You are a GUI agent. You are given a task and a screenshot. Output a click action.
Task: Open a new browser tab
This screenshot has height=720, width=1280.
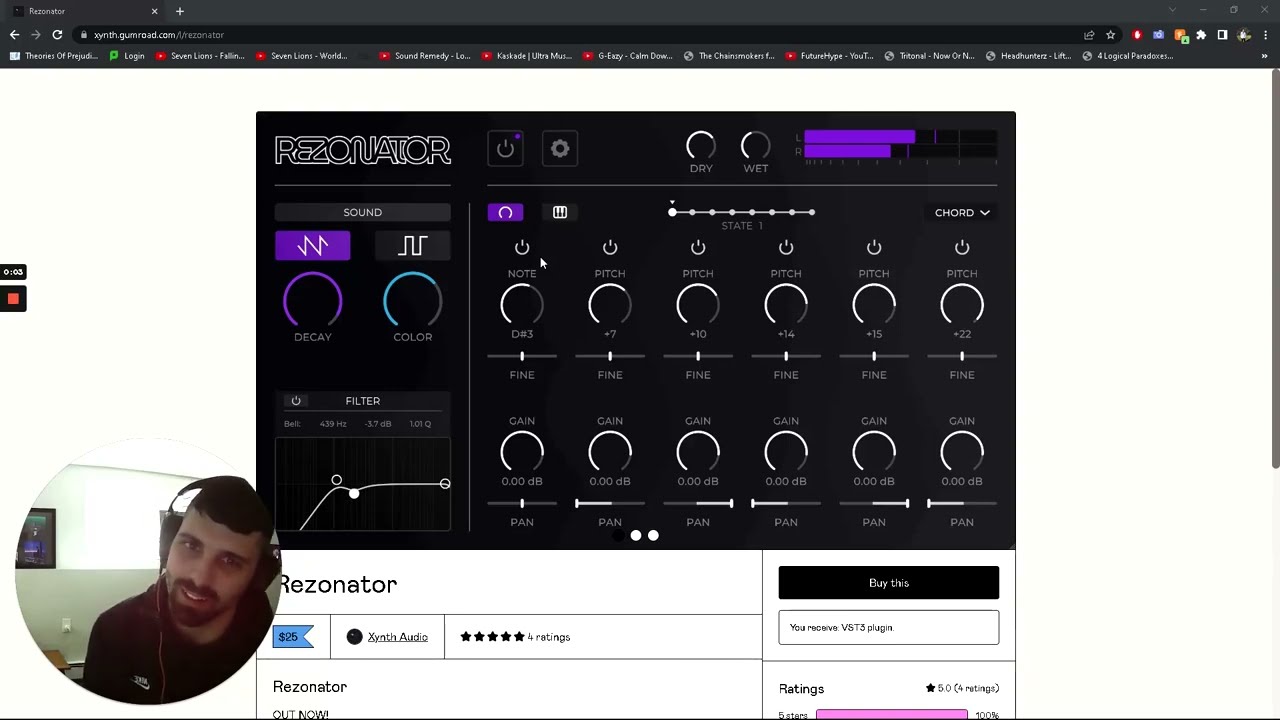coord(180,11)
